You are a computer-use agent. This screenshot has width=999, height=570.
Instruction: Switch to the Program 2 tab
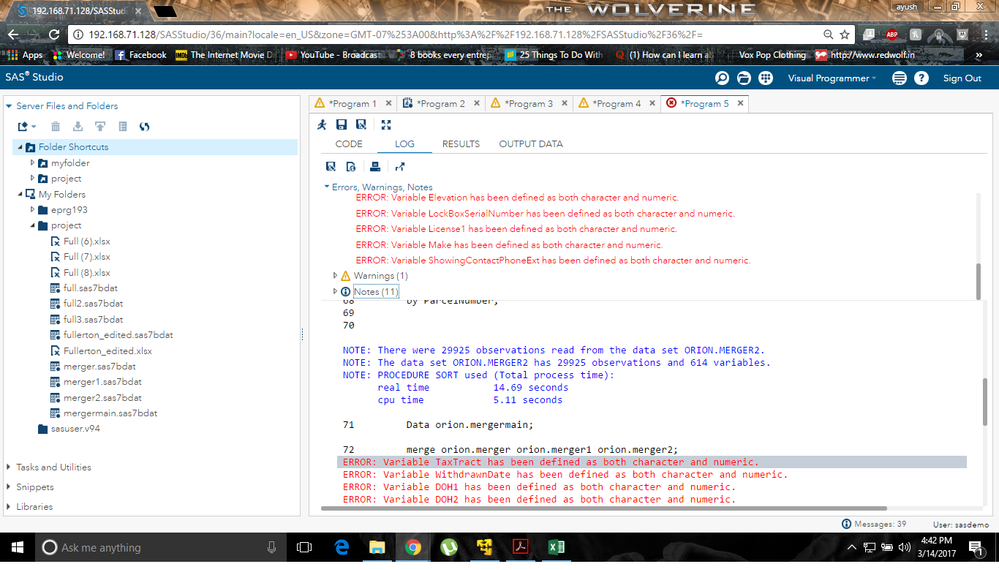tap(440, 103)
